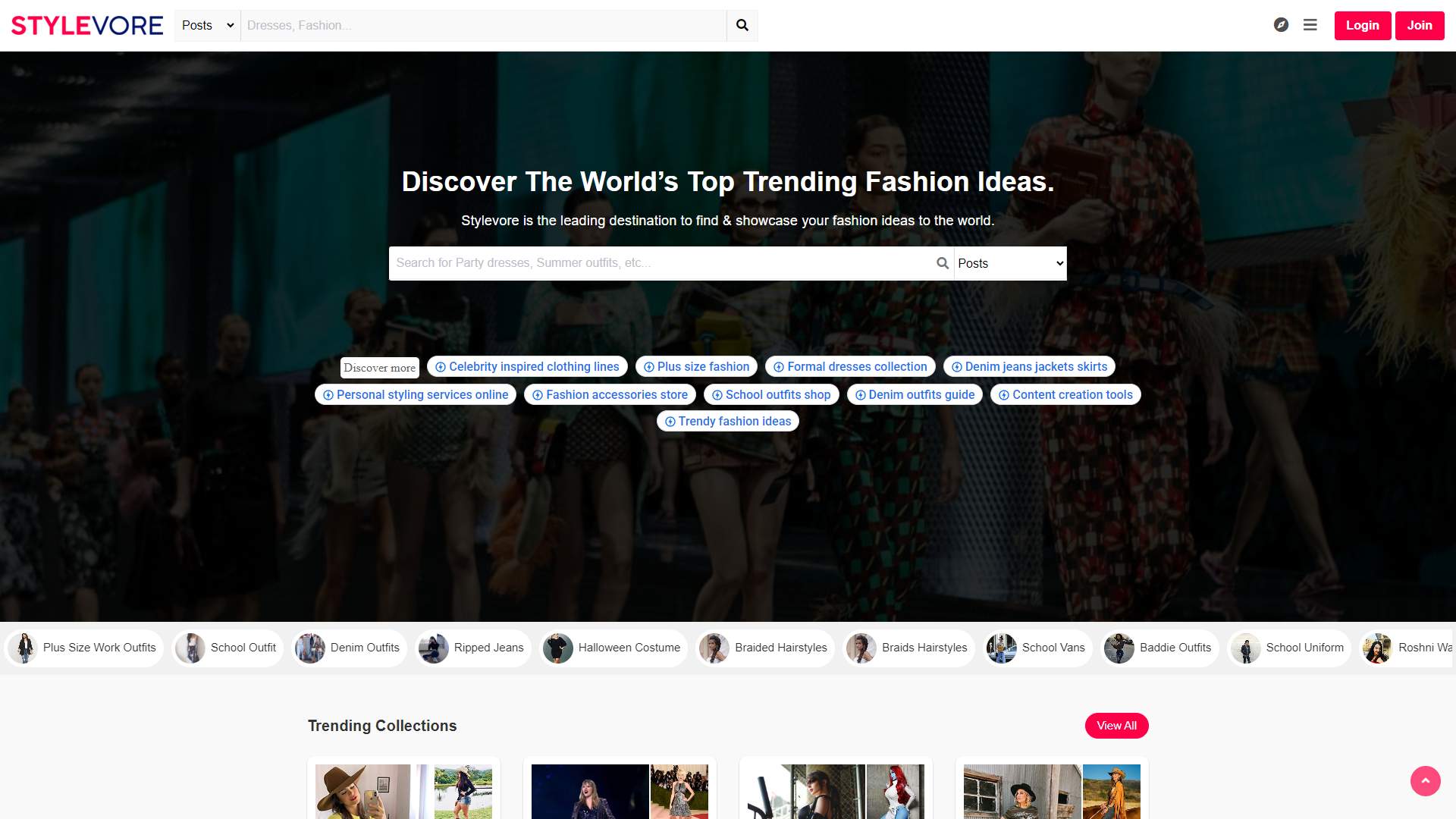Image resolution: width=1456 pixels, height=819 pixels.
Task: Click the search icon in the hero search bar
Action: (943, 263)
